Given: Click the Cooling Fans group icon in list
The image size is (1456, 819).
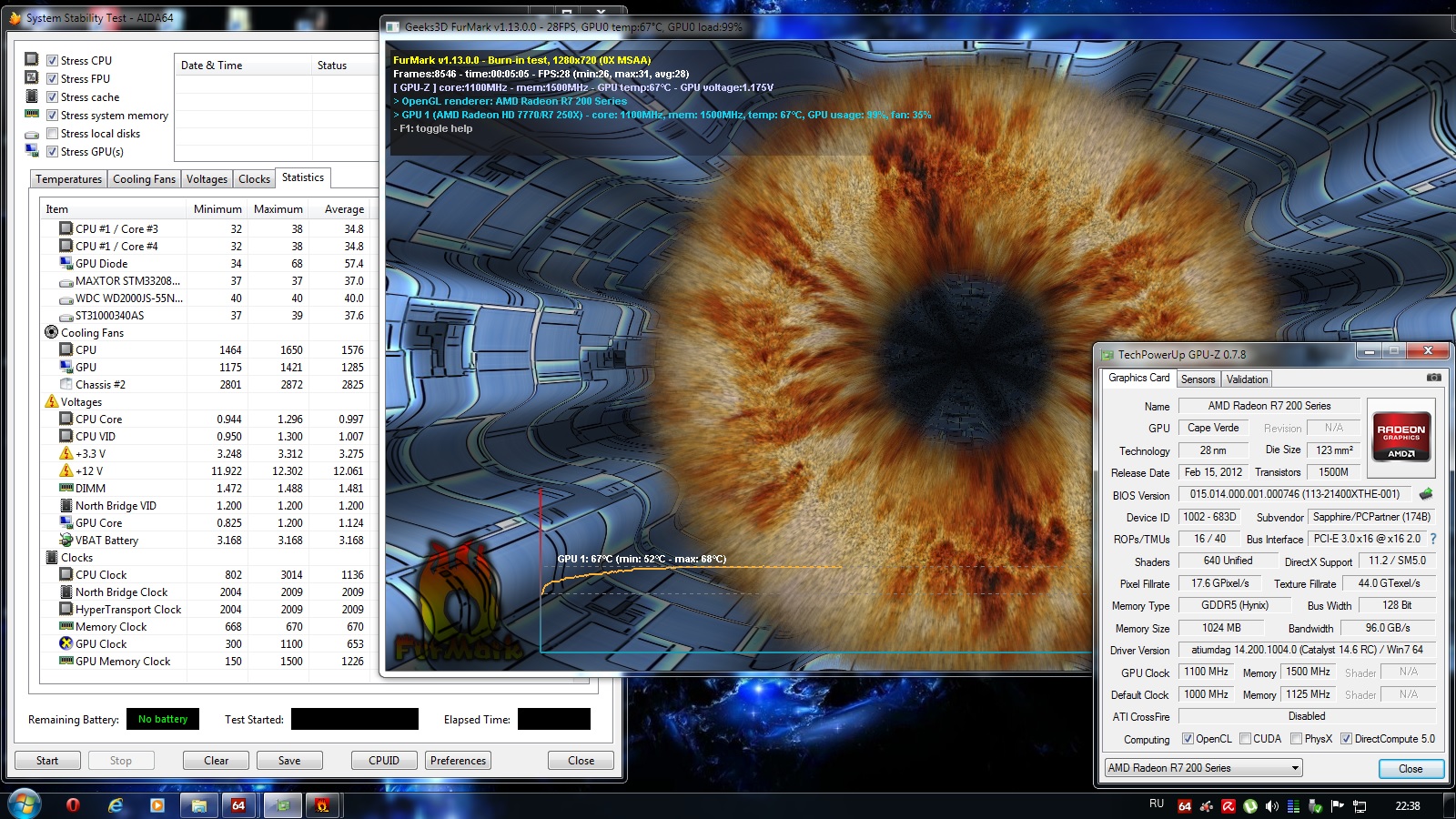Looking at the screenshot, I should (52, 332).
